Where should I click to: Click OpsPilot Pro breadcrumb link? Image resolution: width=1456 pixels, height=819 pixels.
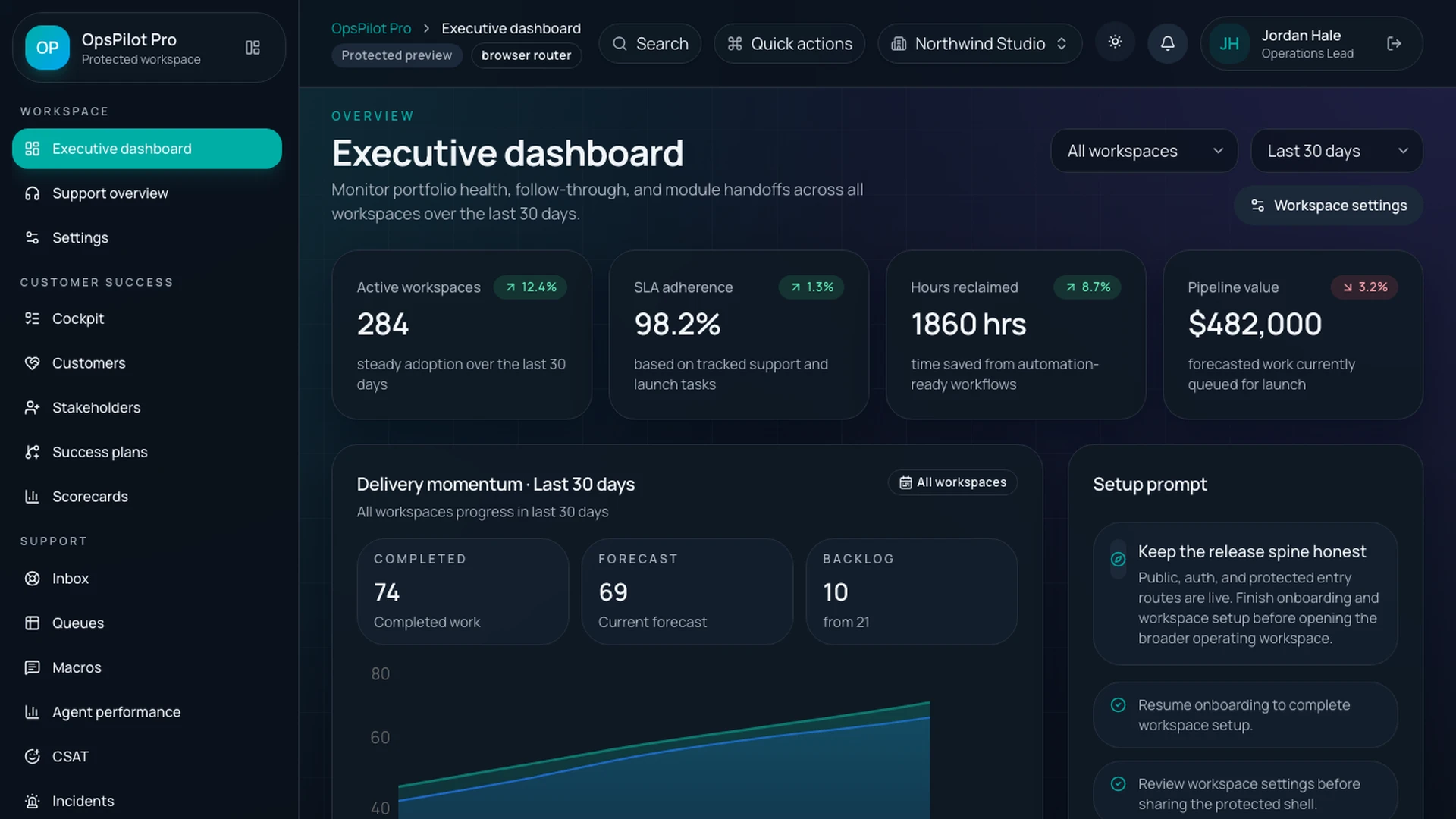pyautogui.click(x=371, y=28)
